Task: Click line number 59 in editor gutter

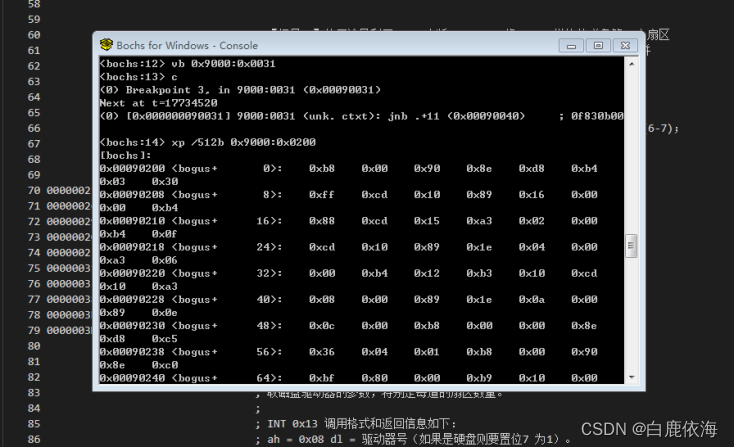Action: click(34, 20)
